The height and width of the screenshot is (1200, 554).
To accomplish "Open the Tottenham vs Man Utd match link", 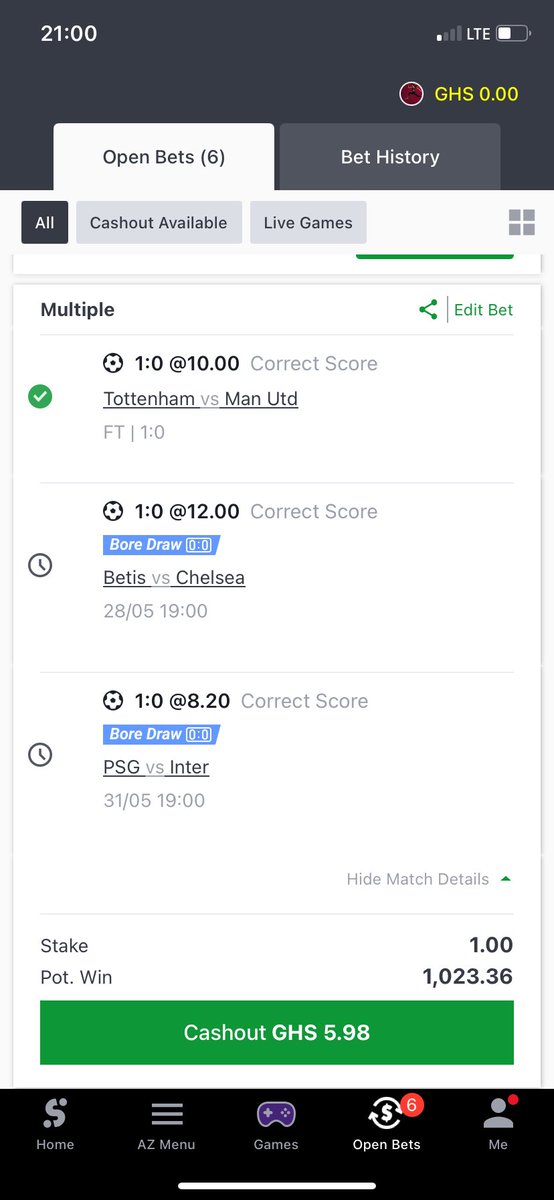I will [200, 399].
